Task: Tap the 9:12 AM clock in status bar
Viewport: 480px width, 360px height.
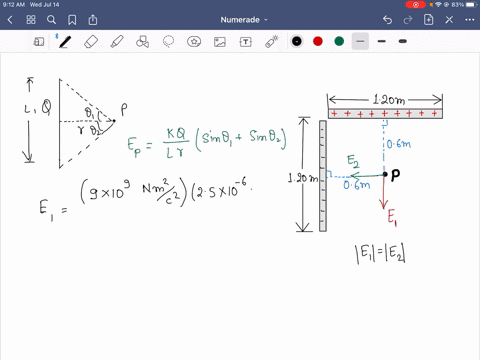Action: (14, 5)
